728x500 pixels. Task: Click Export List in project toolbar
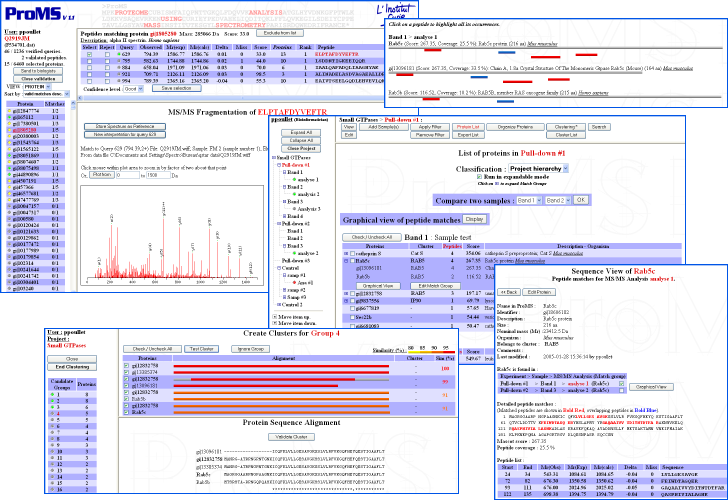click(x=468, y=135)
